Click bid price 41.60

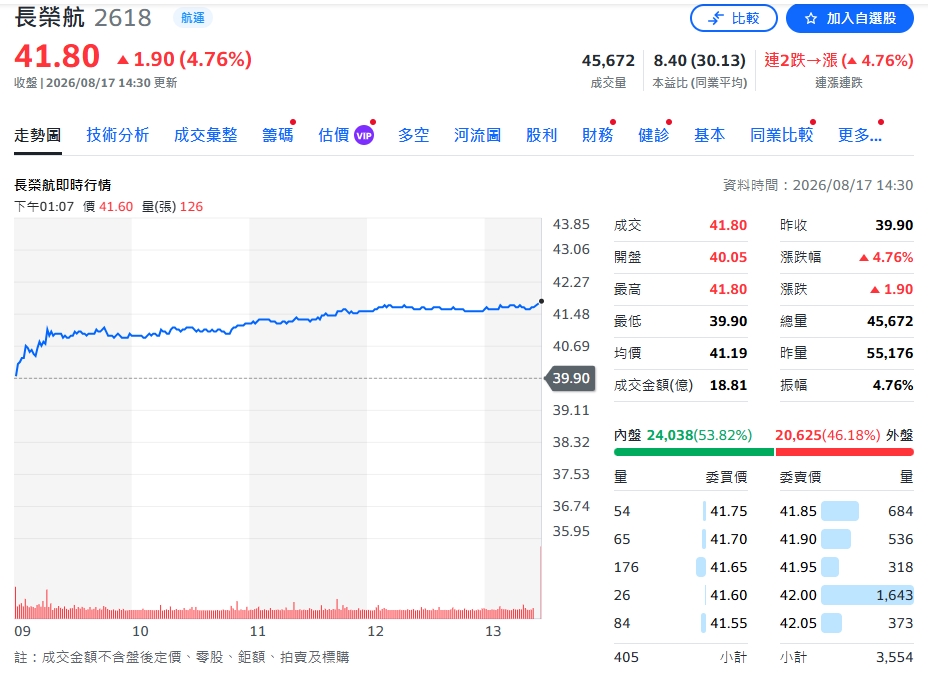coord(729,595)
